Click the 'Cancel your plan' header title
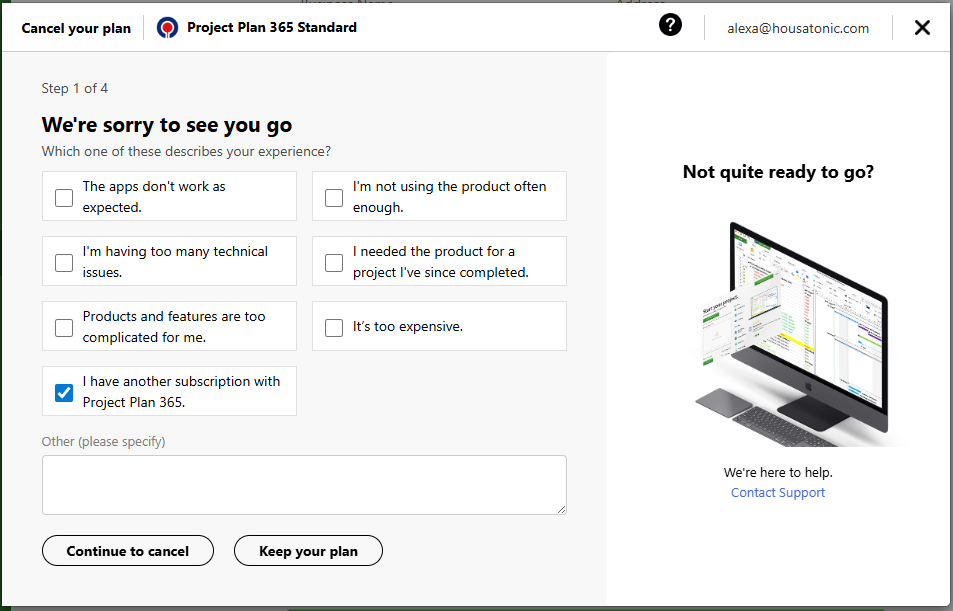Viewport: 953px width, 611px height. [76, 28]
